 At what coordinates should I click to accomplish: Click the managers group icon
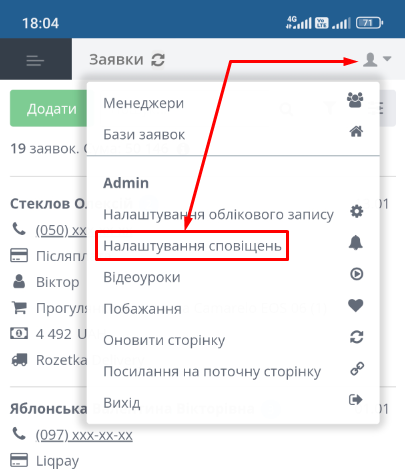click(x=355, y=100)
